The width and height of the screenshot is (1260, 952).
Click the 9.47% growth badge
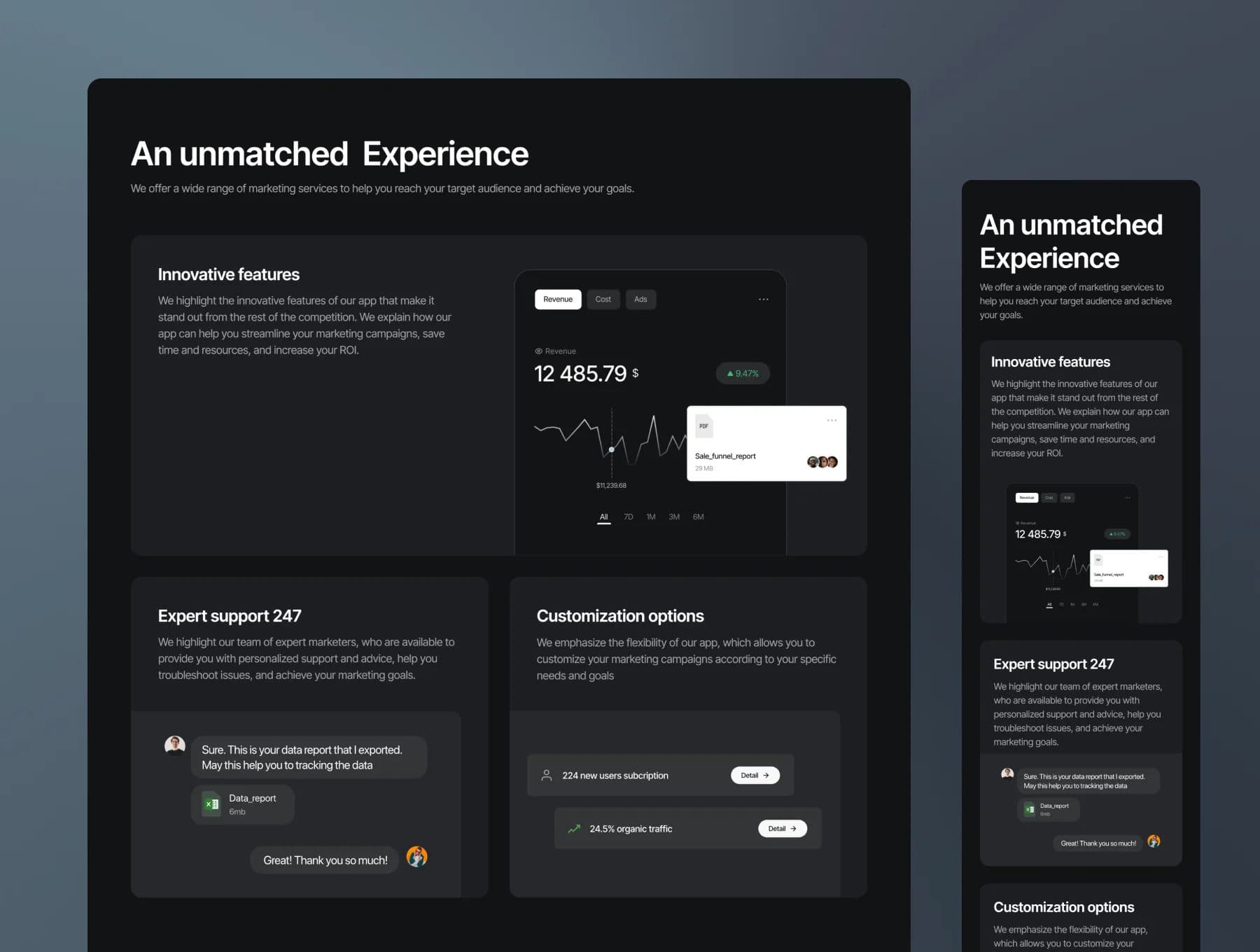[x=743, y=373]
